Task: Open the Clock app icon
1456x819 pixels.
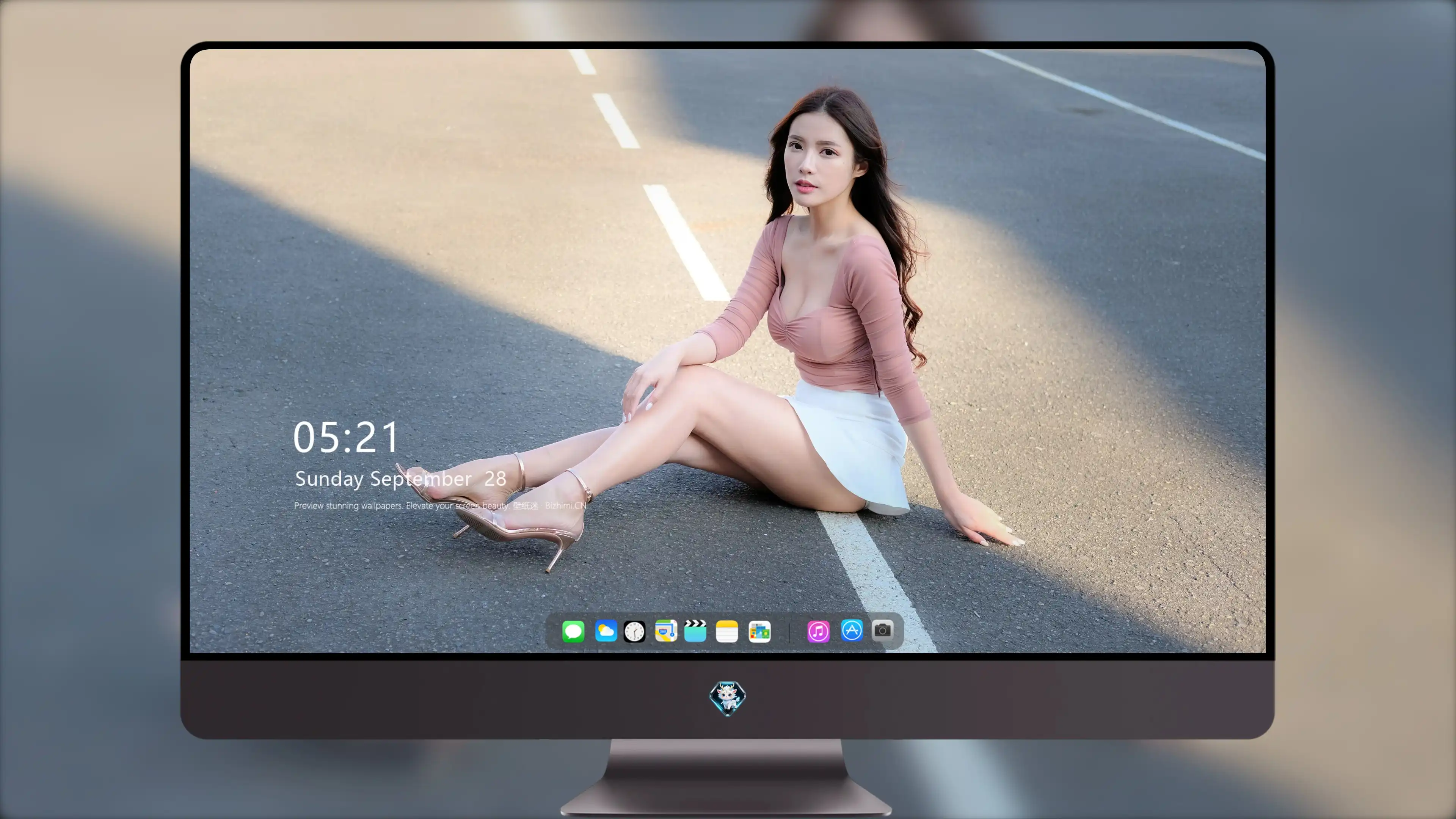Action: pos(634,631)
